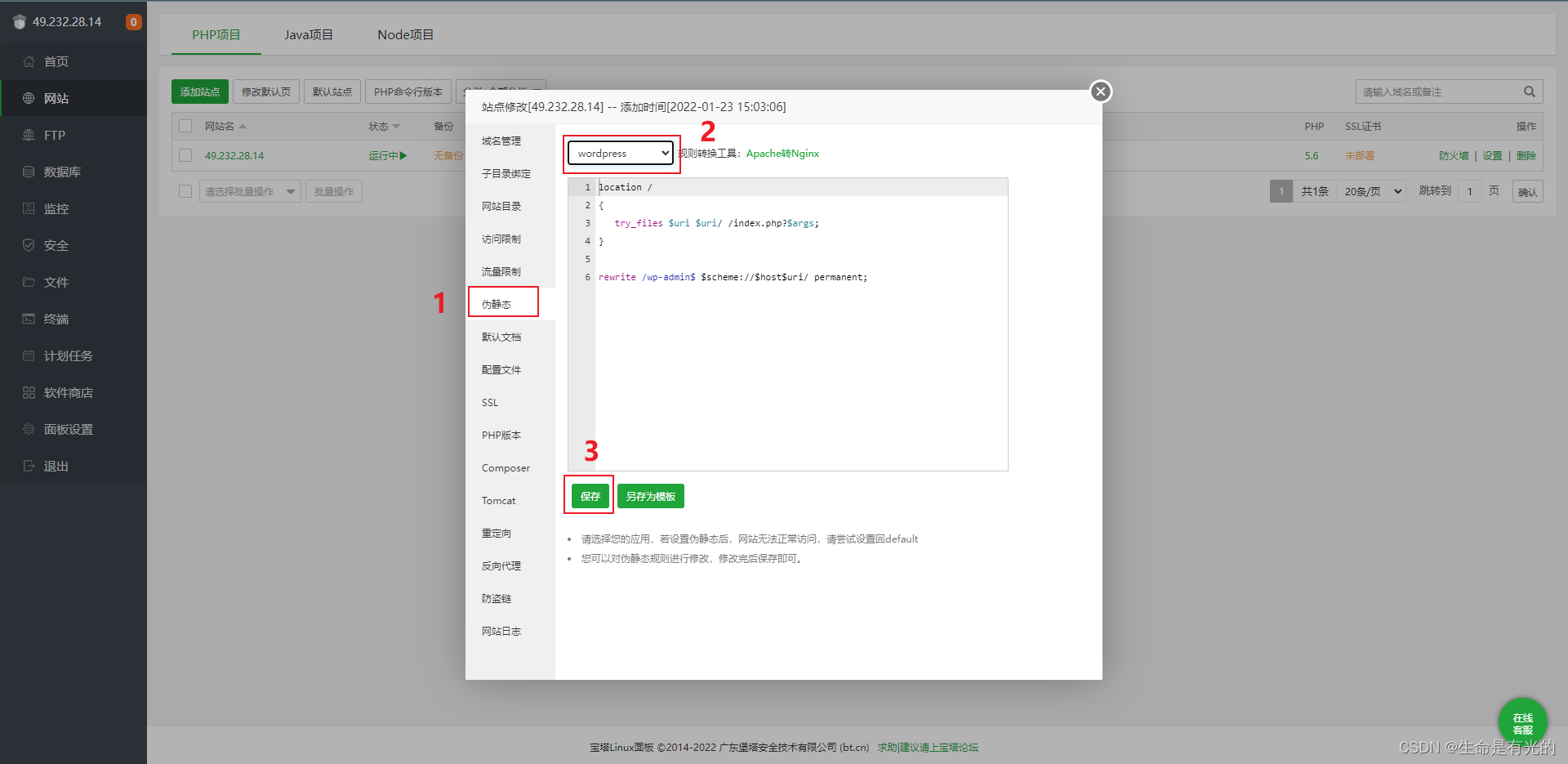The height and width of the screenshot is (764, 1568).
Task: Click the shield icon beside 安全
Action: click(x=29, y=245)
